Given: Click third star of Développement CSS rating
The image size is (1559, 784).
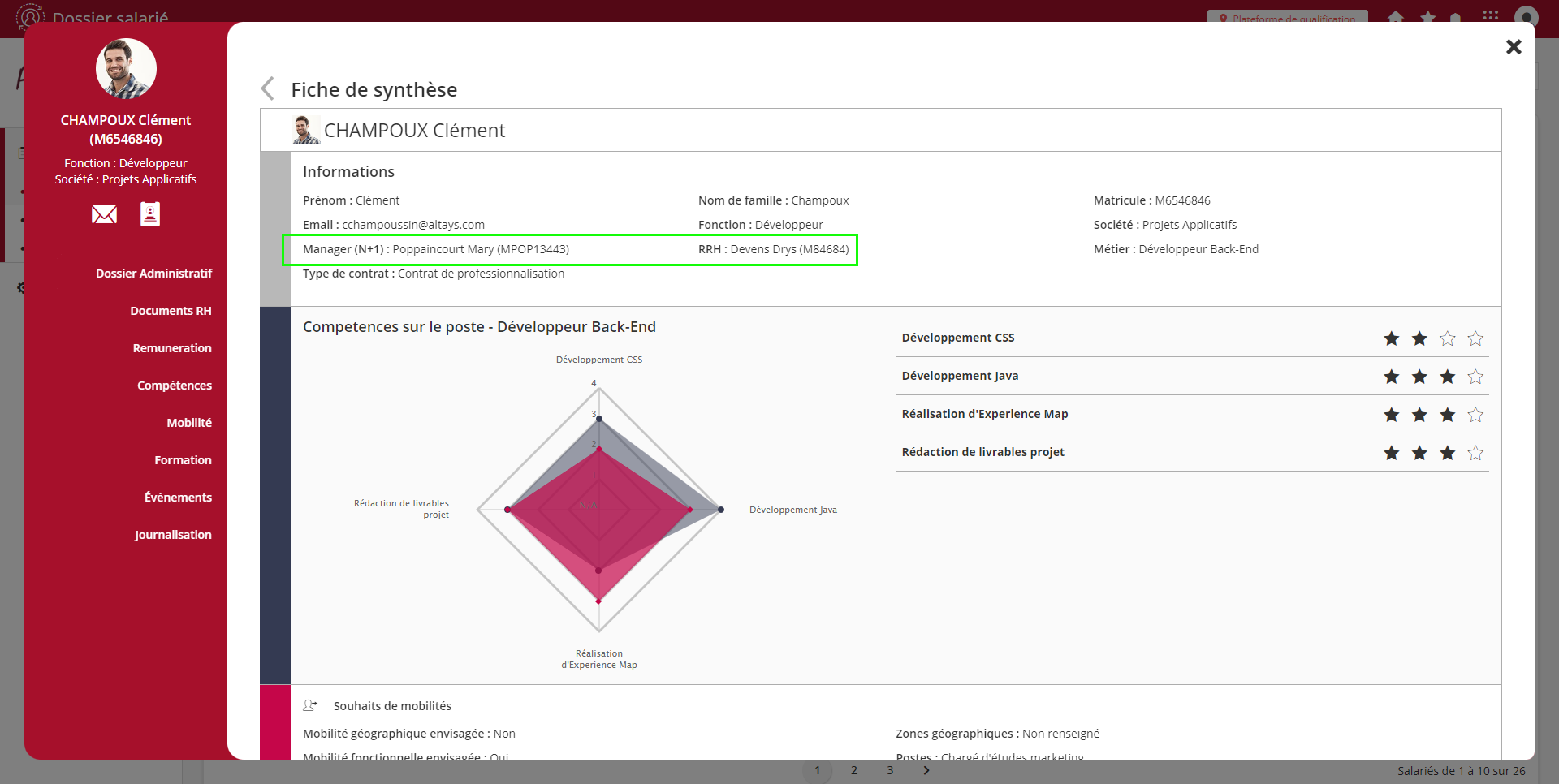Looking at the screenshot, I should point(1447,338).
